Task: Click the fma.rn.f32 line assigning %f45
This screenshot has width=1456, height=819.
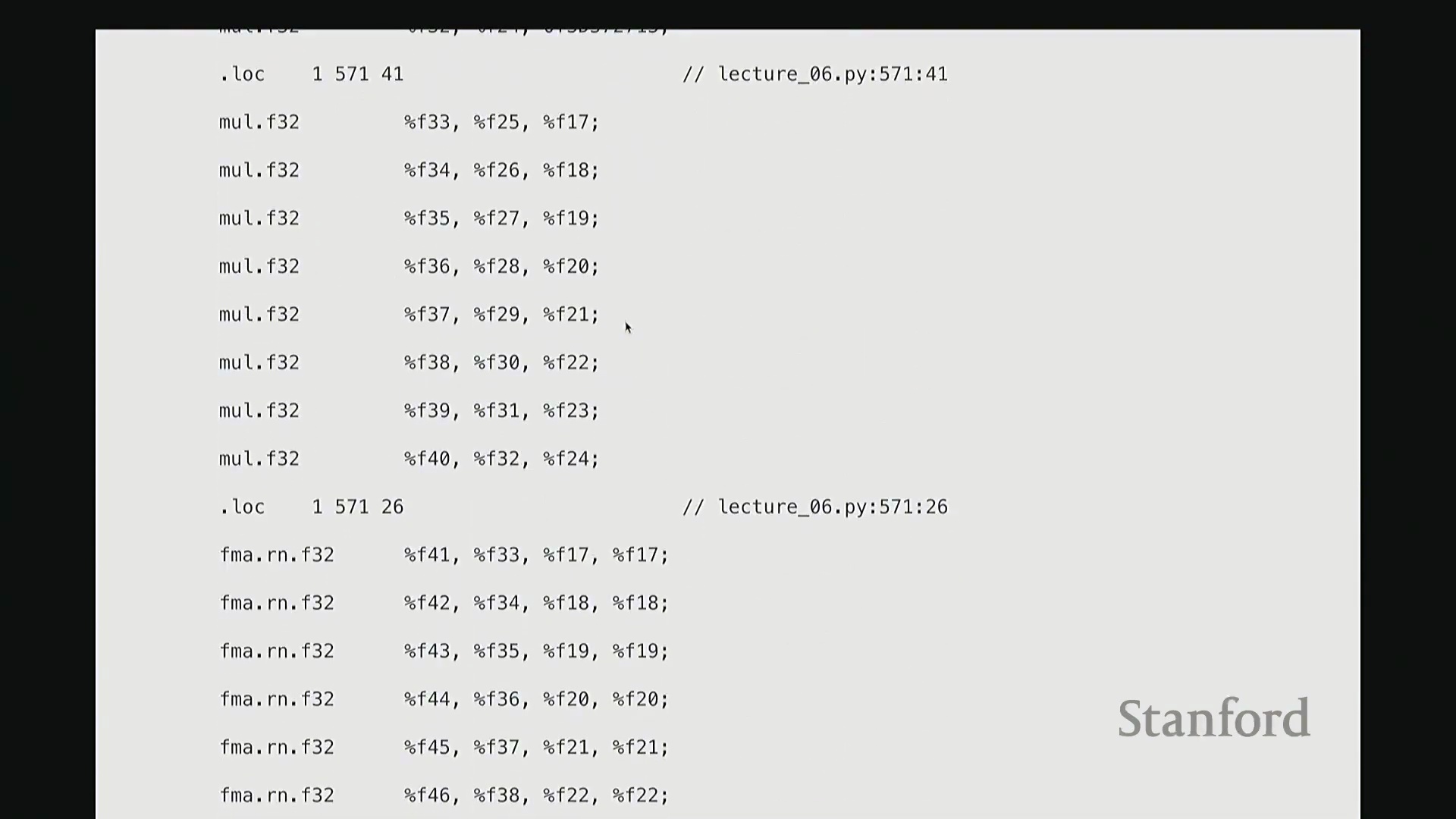Action: pyautogui.click(x=444, y=748)
